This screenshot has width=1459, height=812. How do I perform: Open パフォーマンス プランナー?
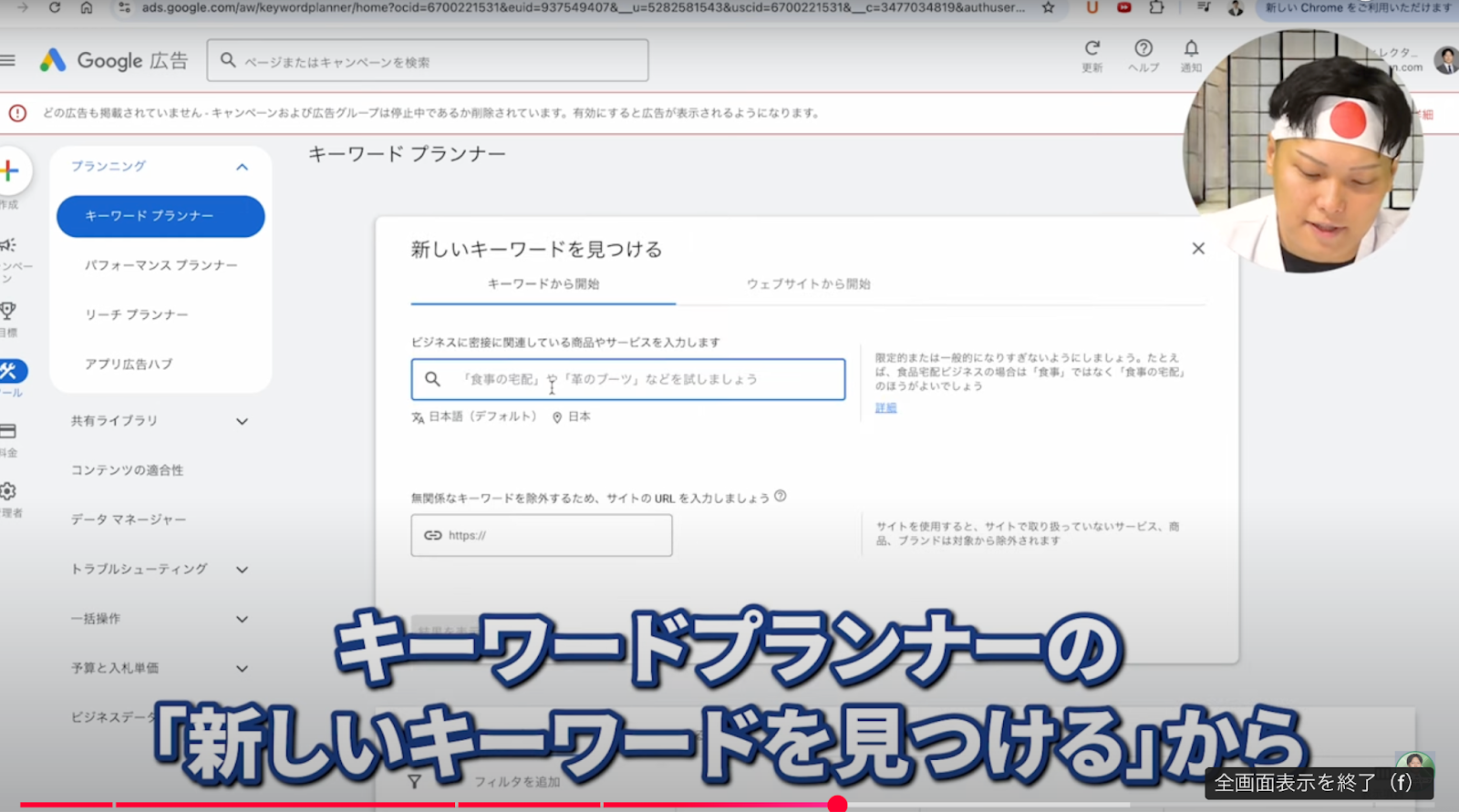pyautogui.click(x=161, y=265)
